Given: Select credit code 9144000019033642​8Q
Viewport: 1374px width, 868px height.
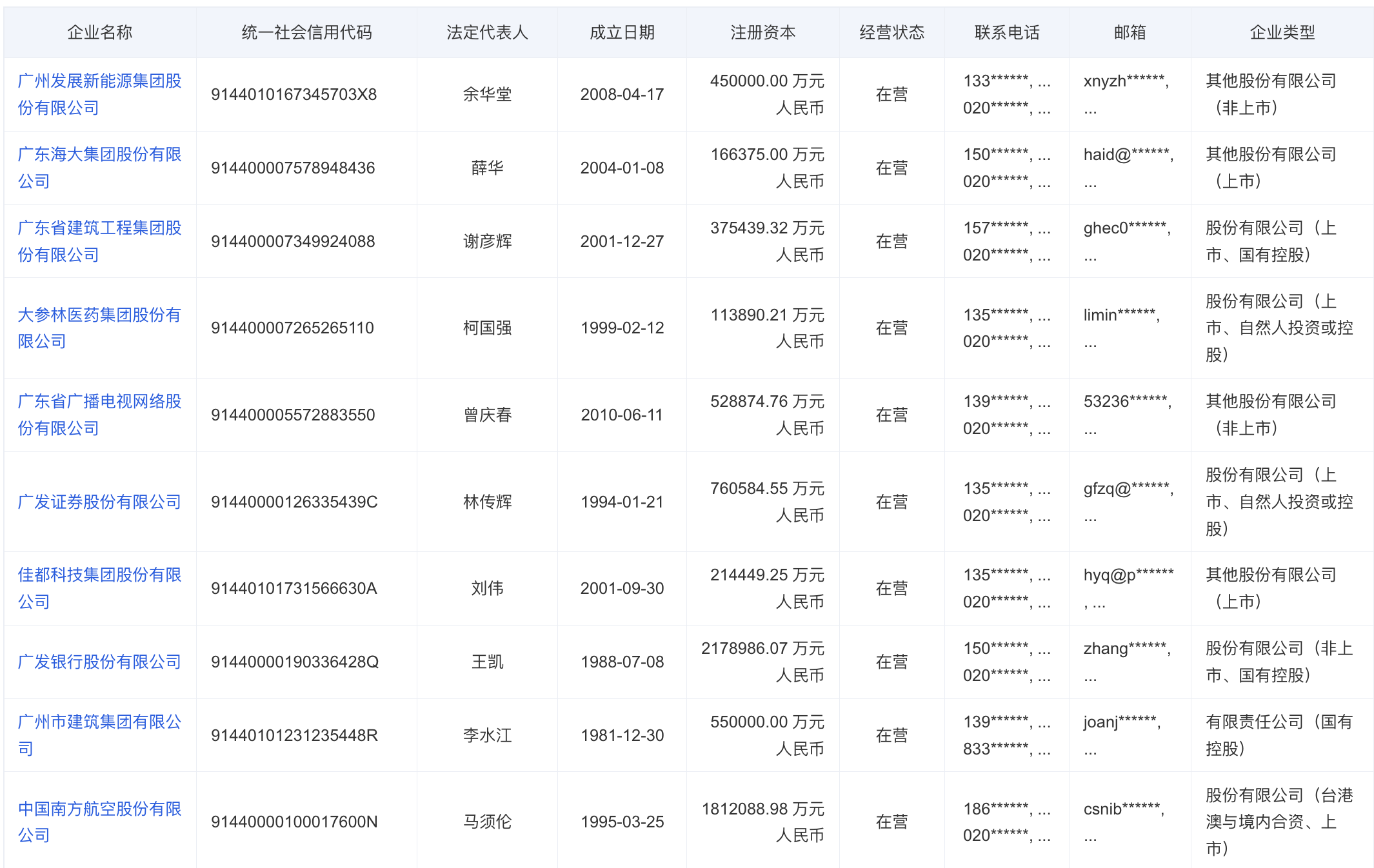Looking at the screenshot, I should (295, 662).
